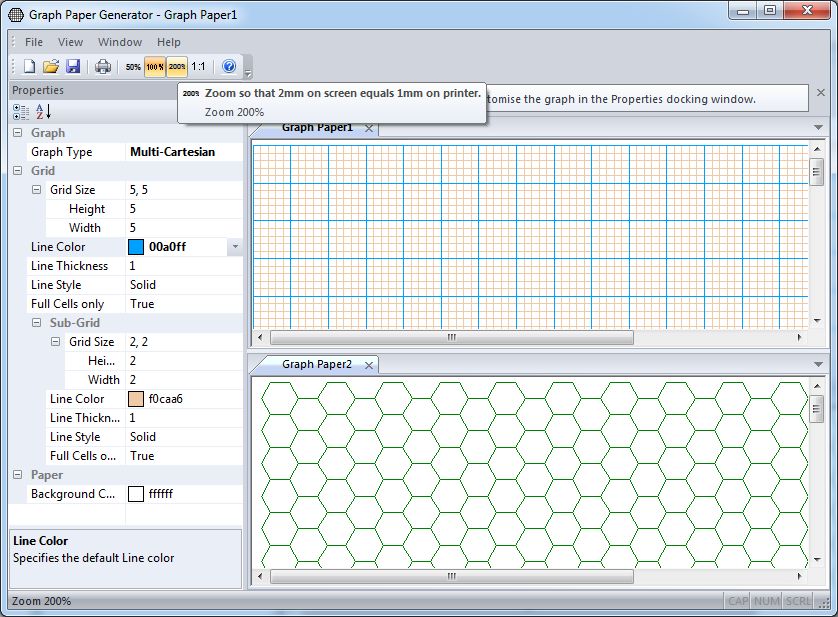Click the Open file folder icon

click(x=51, y=67)
